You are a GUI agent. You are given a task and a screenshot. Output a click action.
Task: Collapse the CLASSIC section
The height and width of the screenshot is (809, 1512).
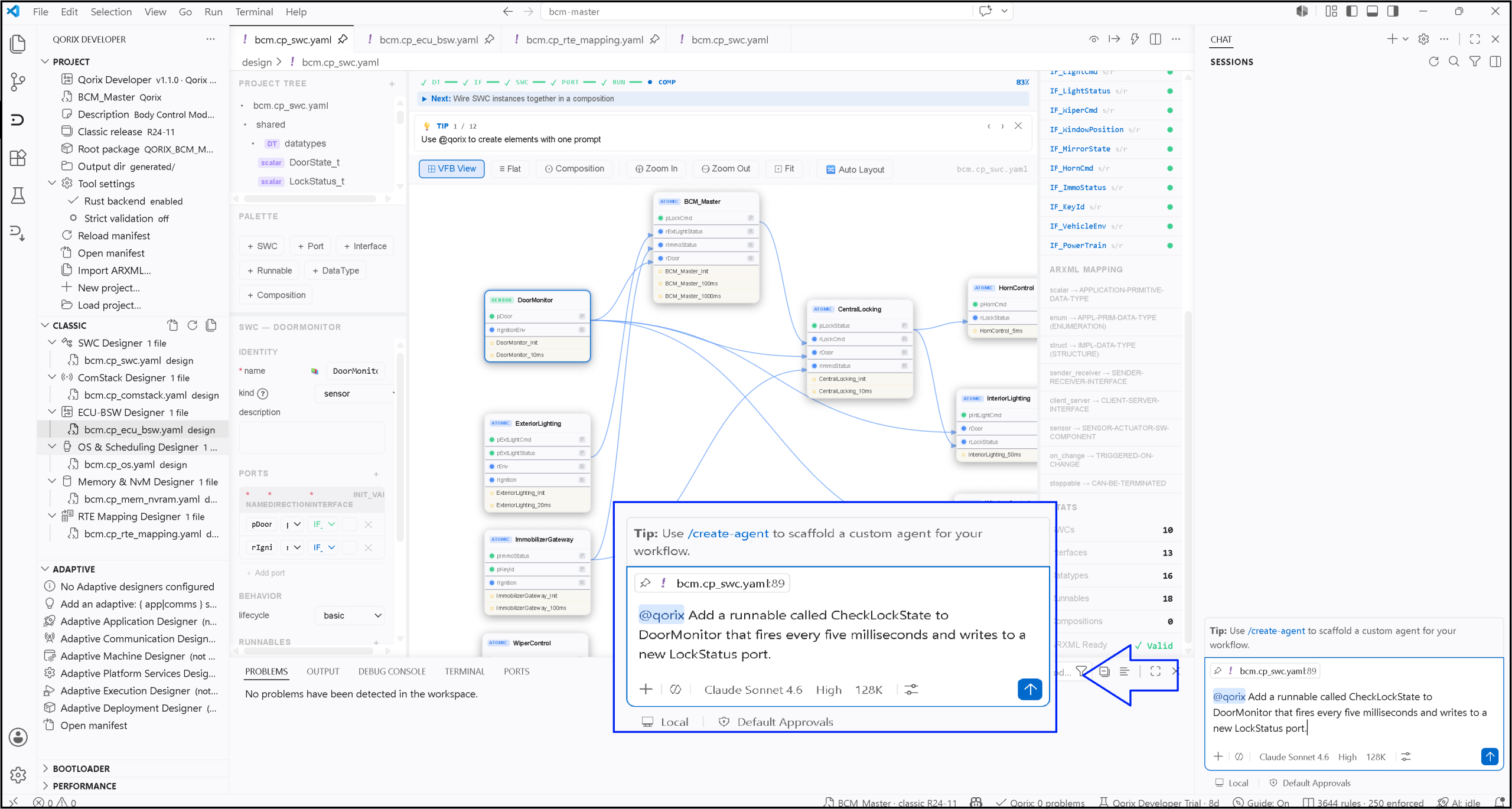tap(45, 325)
